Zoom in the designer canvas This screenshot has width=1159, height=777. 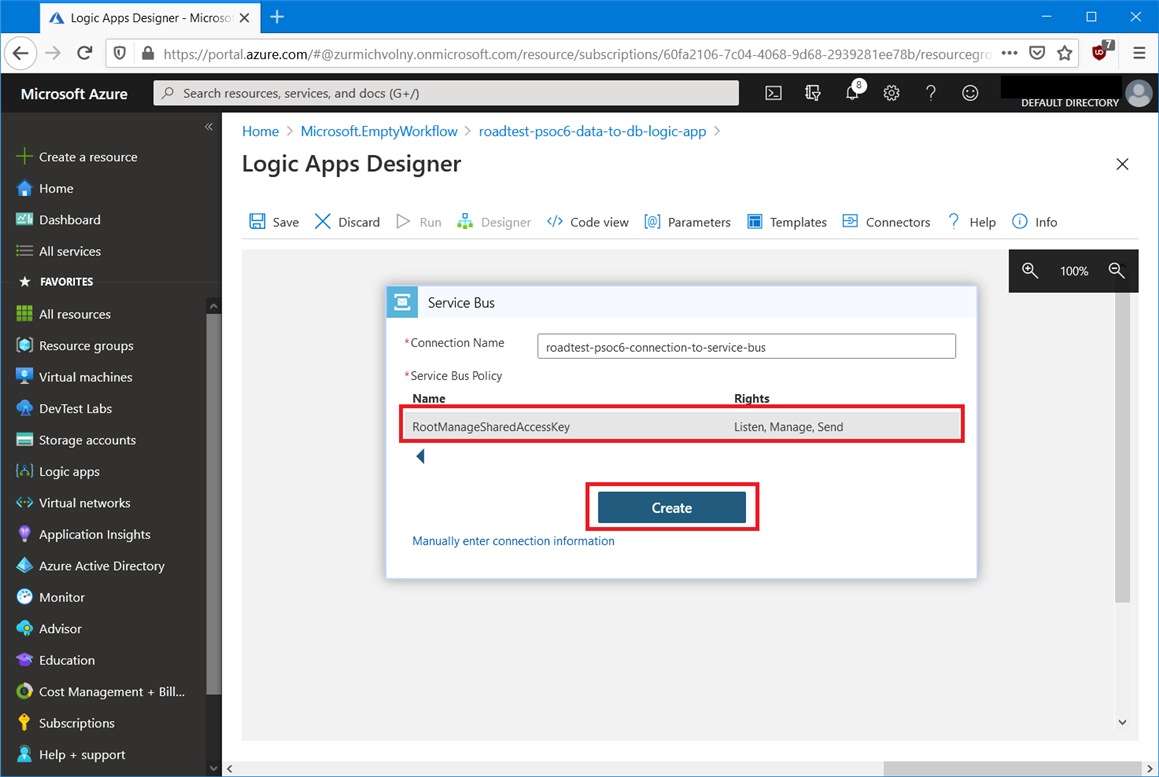1030,271
